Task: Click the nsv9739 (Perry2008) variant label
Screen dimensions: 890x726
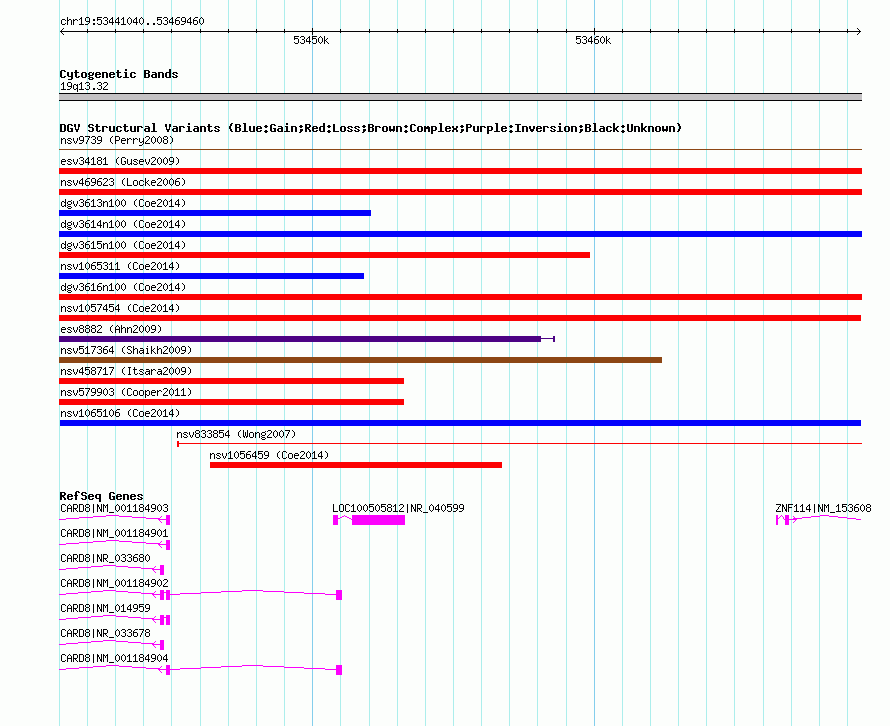Action: click(x=117, y=140)
